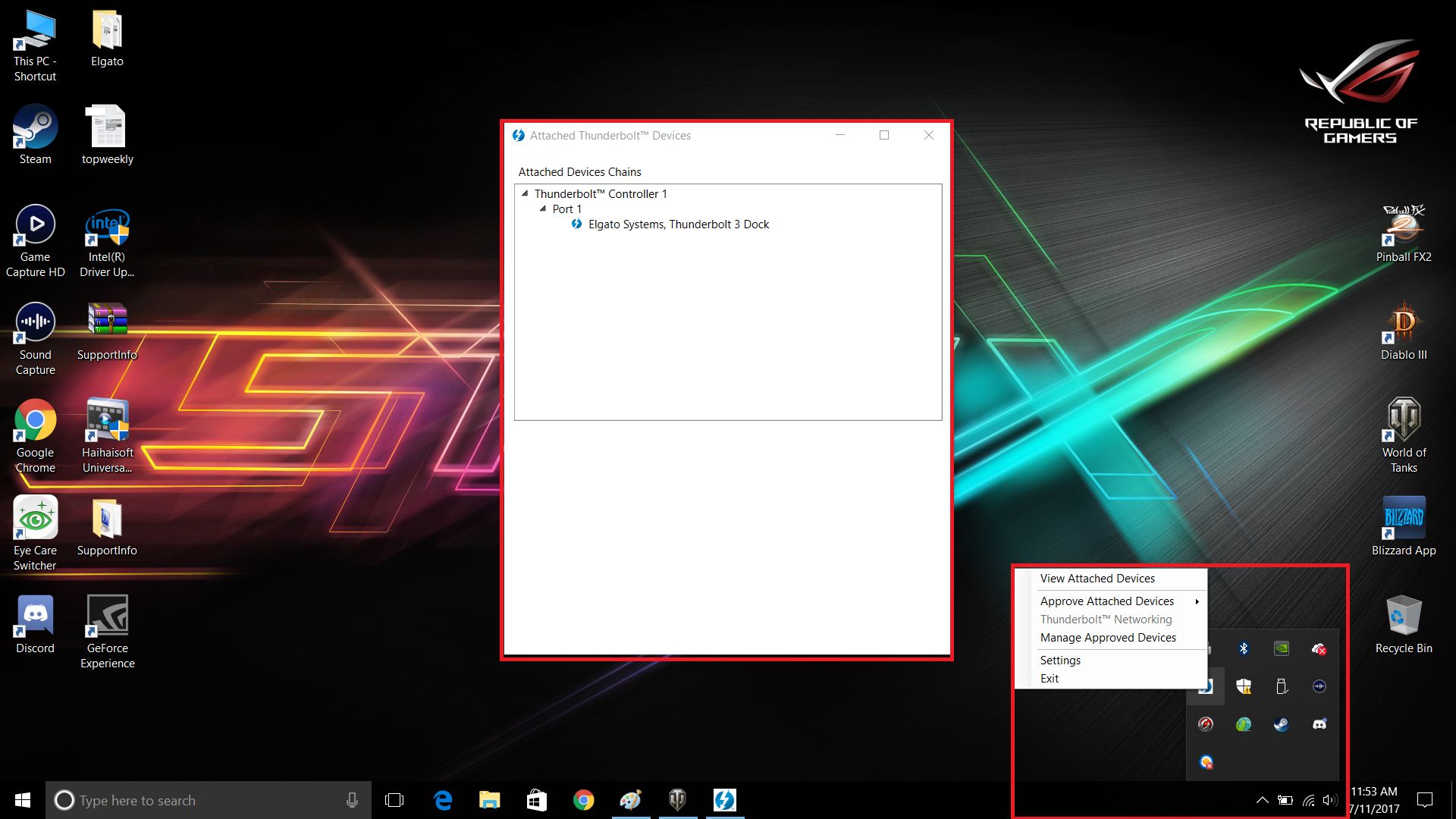
Task: Select Haihaisoft Universal desktop shortcut
Action: tap(107, 437)
